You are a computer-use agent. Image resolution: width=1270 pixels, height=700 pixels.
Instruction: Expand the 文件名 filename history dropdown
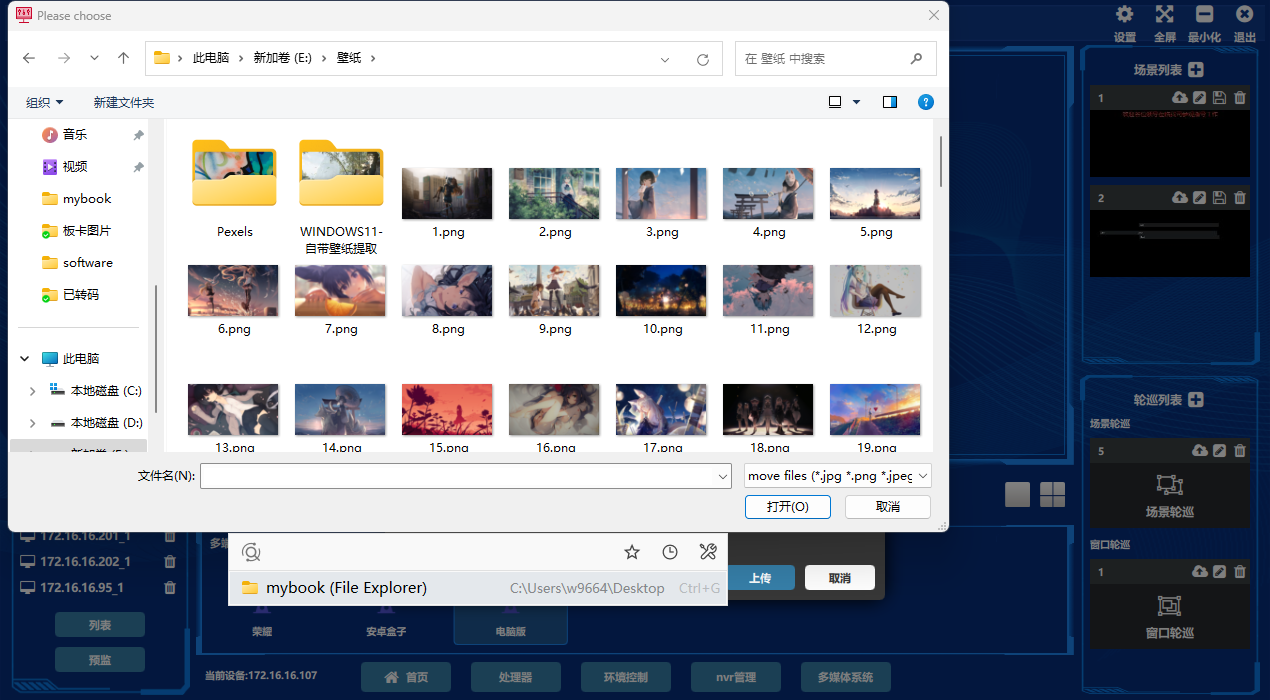723,477
